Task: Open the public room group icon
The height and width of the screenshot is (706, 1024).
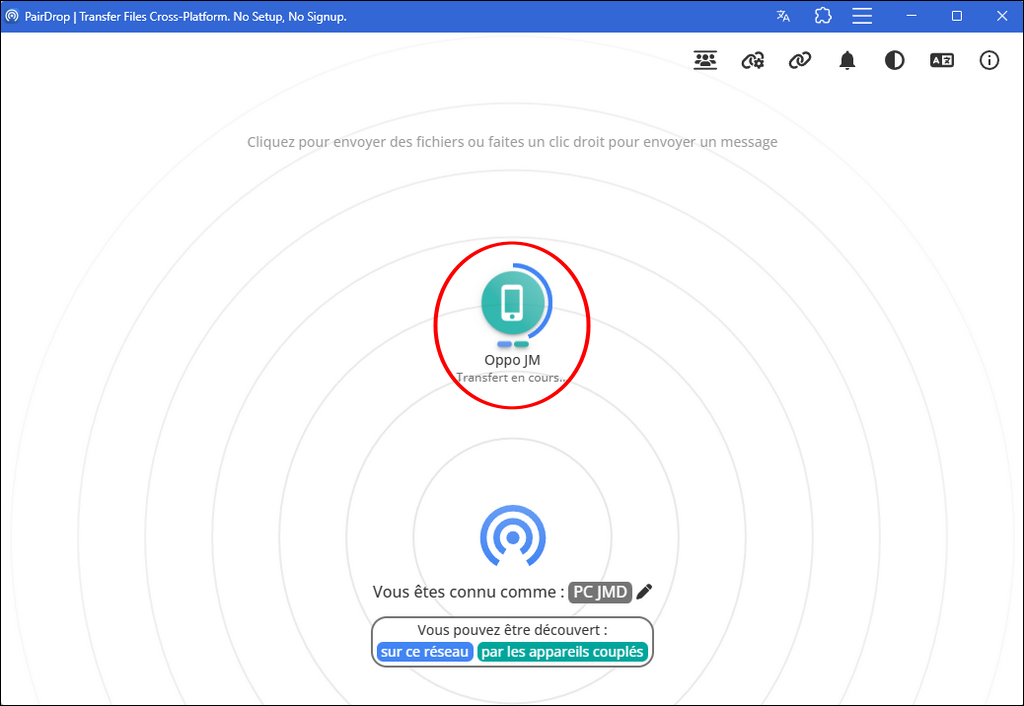Action: coord(705,61)
